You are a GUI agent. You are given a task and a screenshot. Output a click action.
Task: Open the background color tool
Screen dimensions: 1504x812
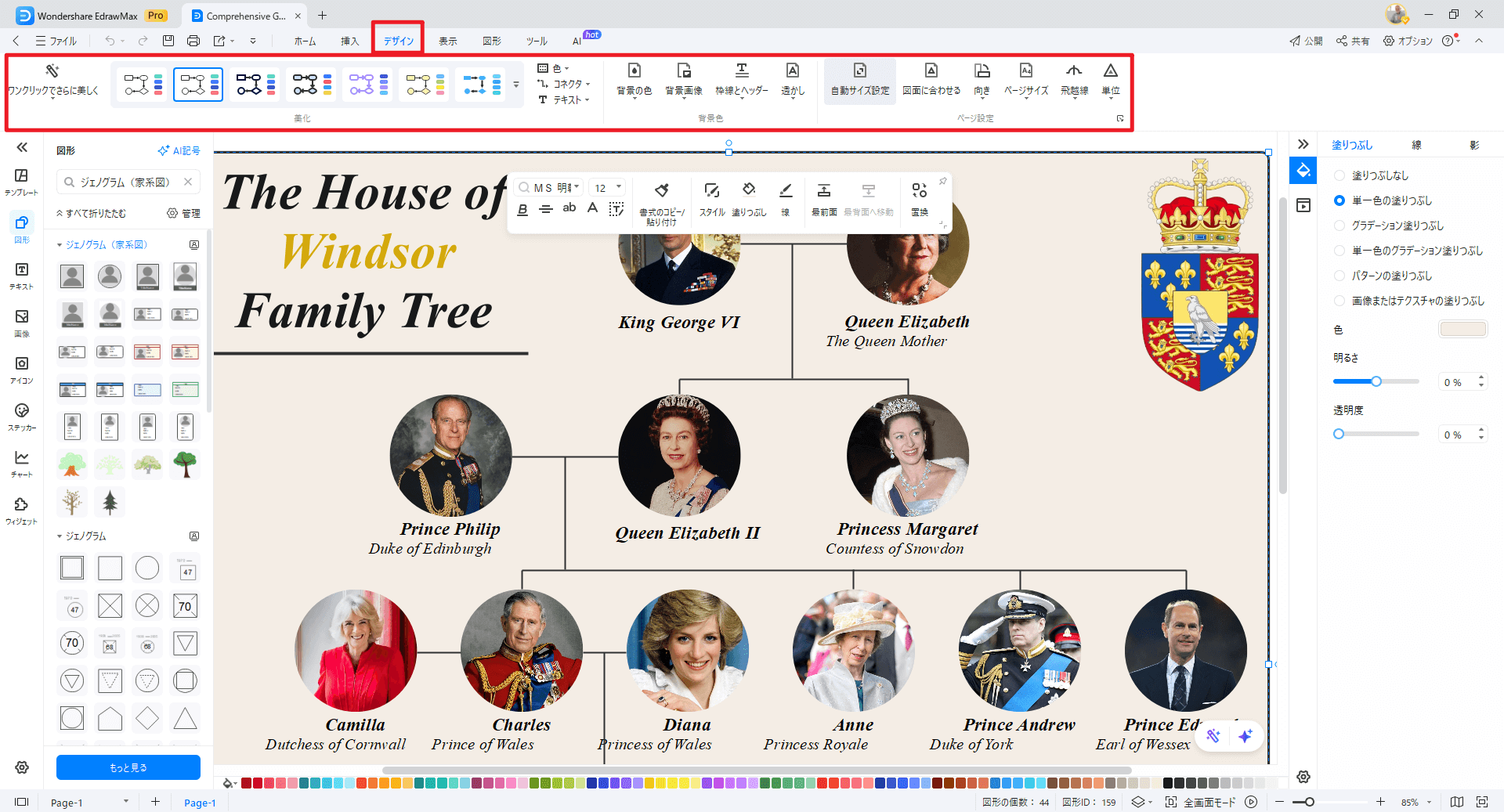coord(634,80)
